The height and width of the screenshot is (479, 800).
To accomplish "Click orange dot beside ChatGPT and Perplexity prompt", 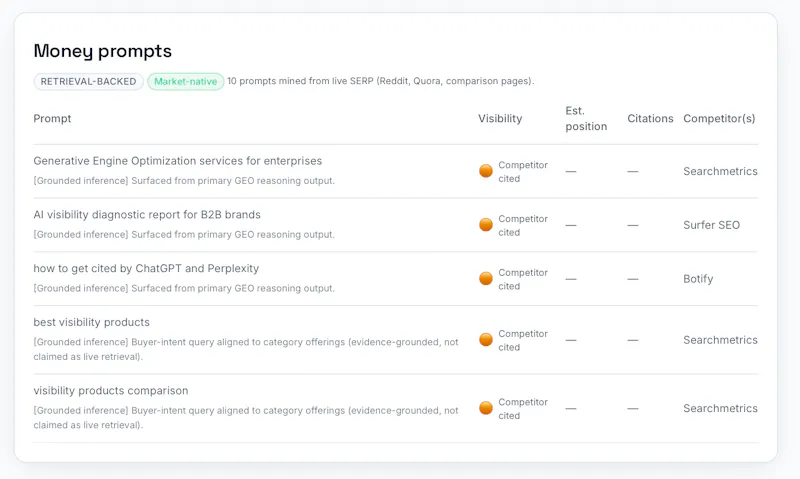I will point(486,279).
